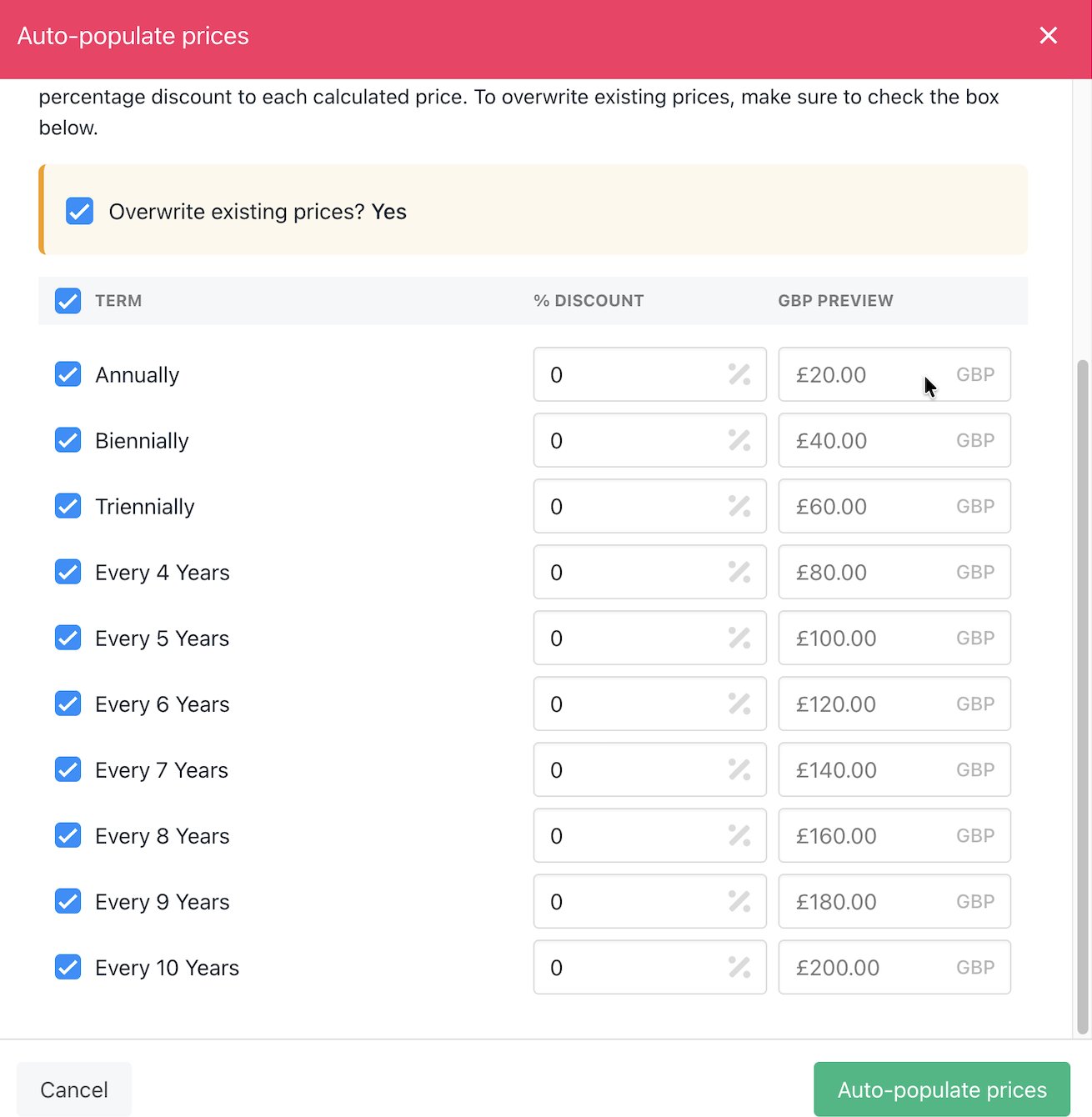1092x1117 pixels.
Task: Click the £120.00 GBP preview field
Action: pyautogui.click(x=894, y=704)
